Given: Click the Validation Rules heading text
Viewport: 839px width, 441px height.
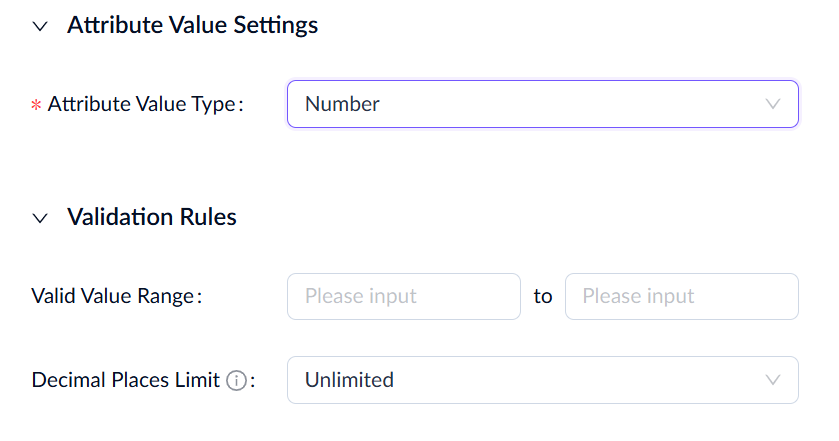Looking at the screenshot, I should [151, 217].
